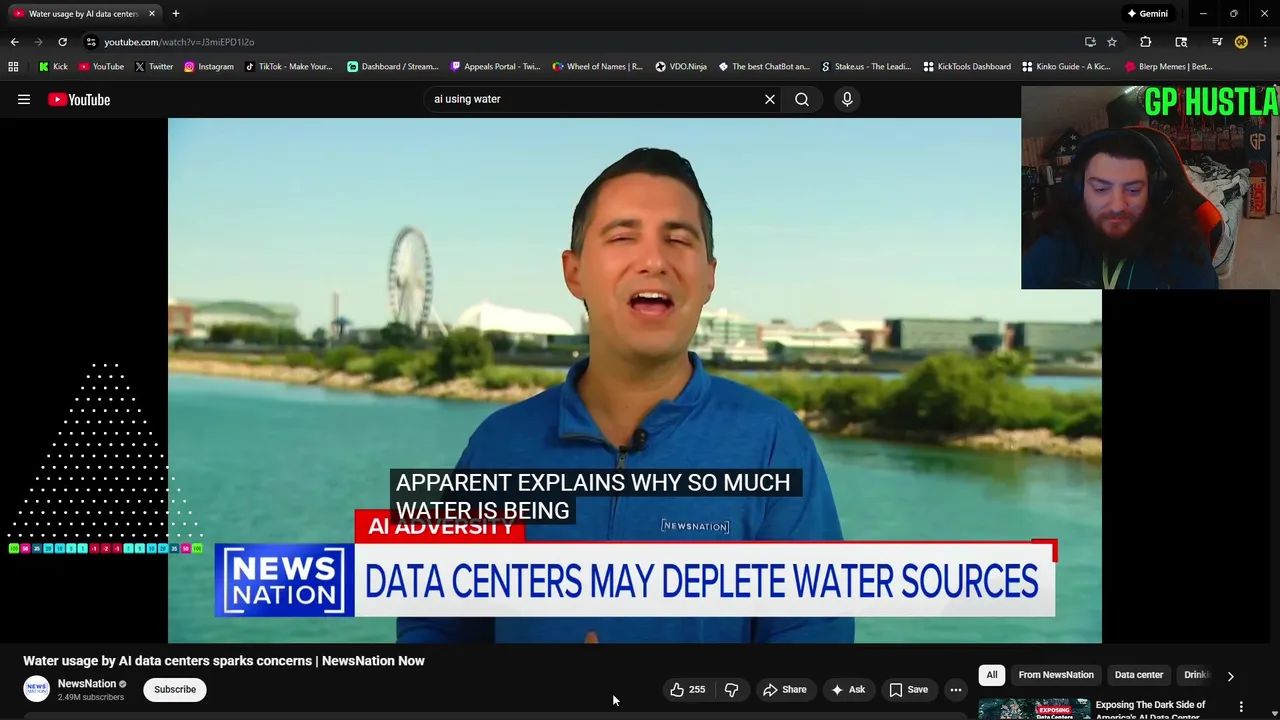Viewport: 1280px width, 720px height.
Task: Install or cast page icon in address bar
Action: coord(1090,42)
